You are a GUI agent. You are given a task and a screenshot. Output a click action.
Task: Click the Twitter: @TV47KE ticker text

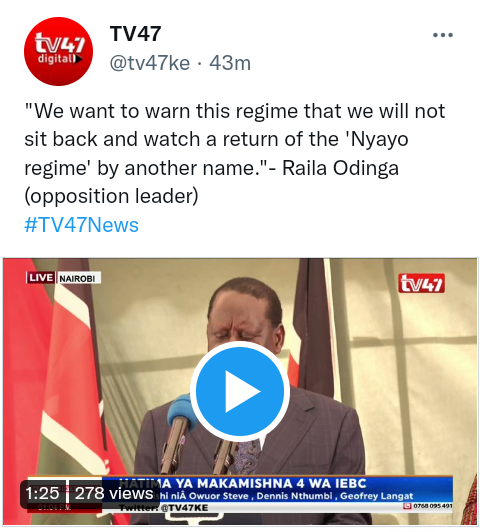click(163, 508)
